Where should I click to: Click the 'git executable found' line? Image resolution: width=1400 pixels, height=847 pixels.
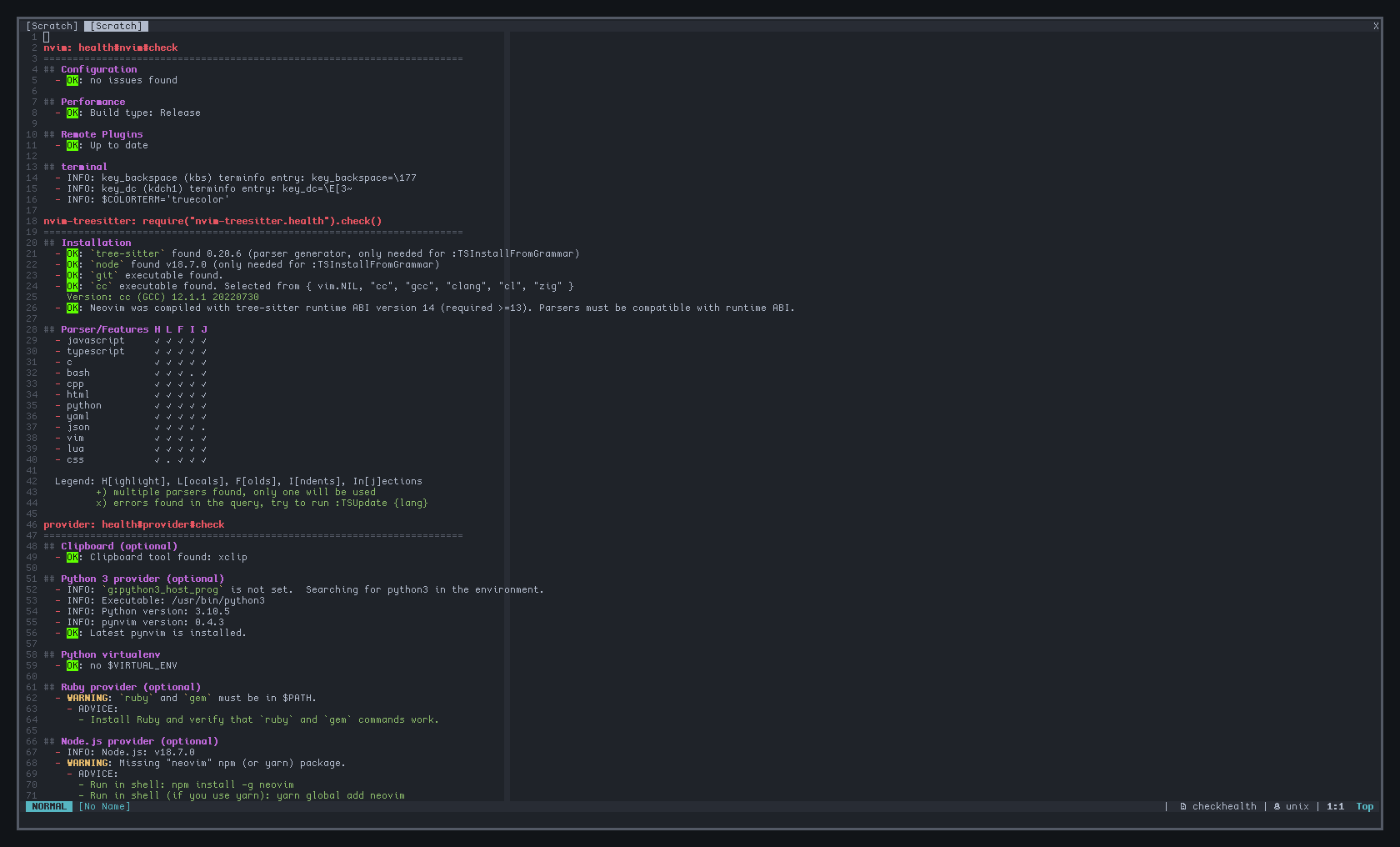point(139,275)
